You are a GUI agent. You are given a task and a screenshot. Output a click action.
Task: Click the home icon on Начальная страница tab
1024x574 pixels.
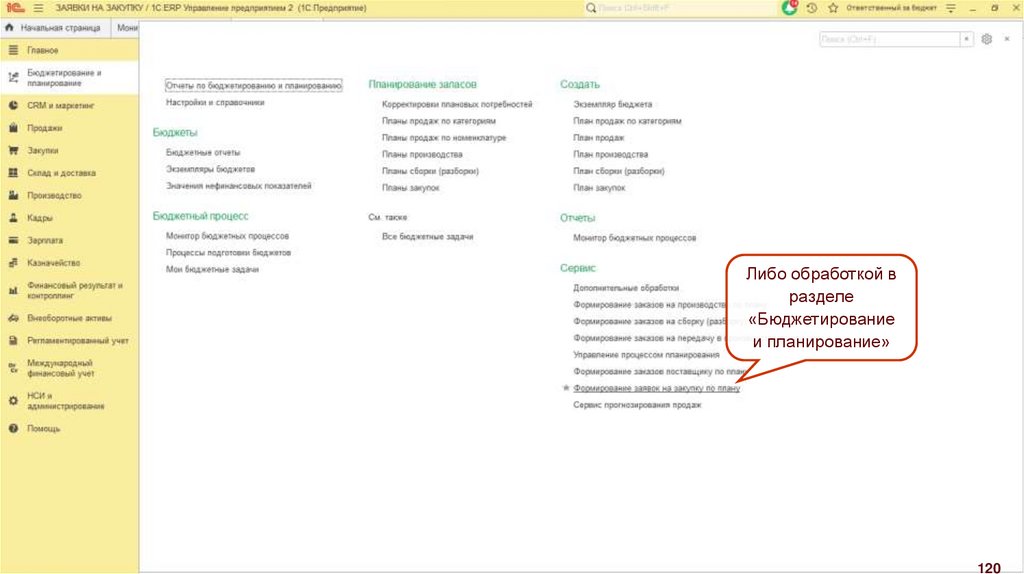[9, 27]
